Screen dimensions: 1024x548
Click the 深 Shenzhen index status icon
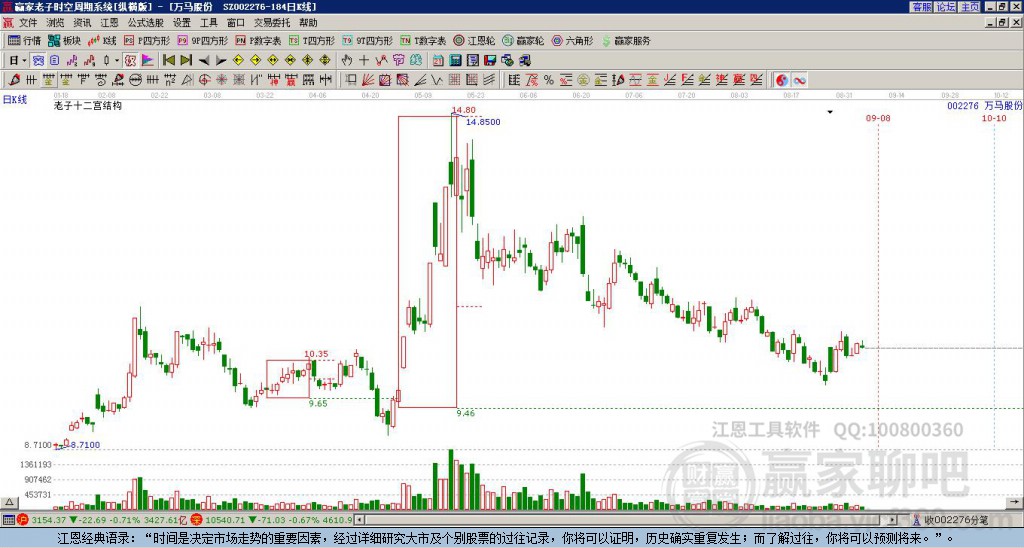[x=196, y=520]
